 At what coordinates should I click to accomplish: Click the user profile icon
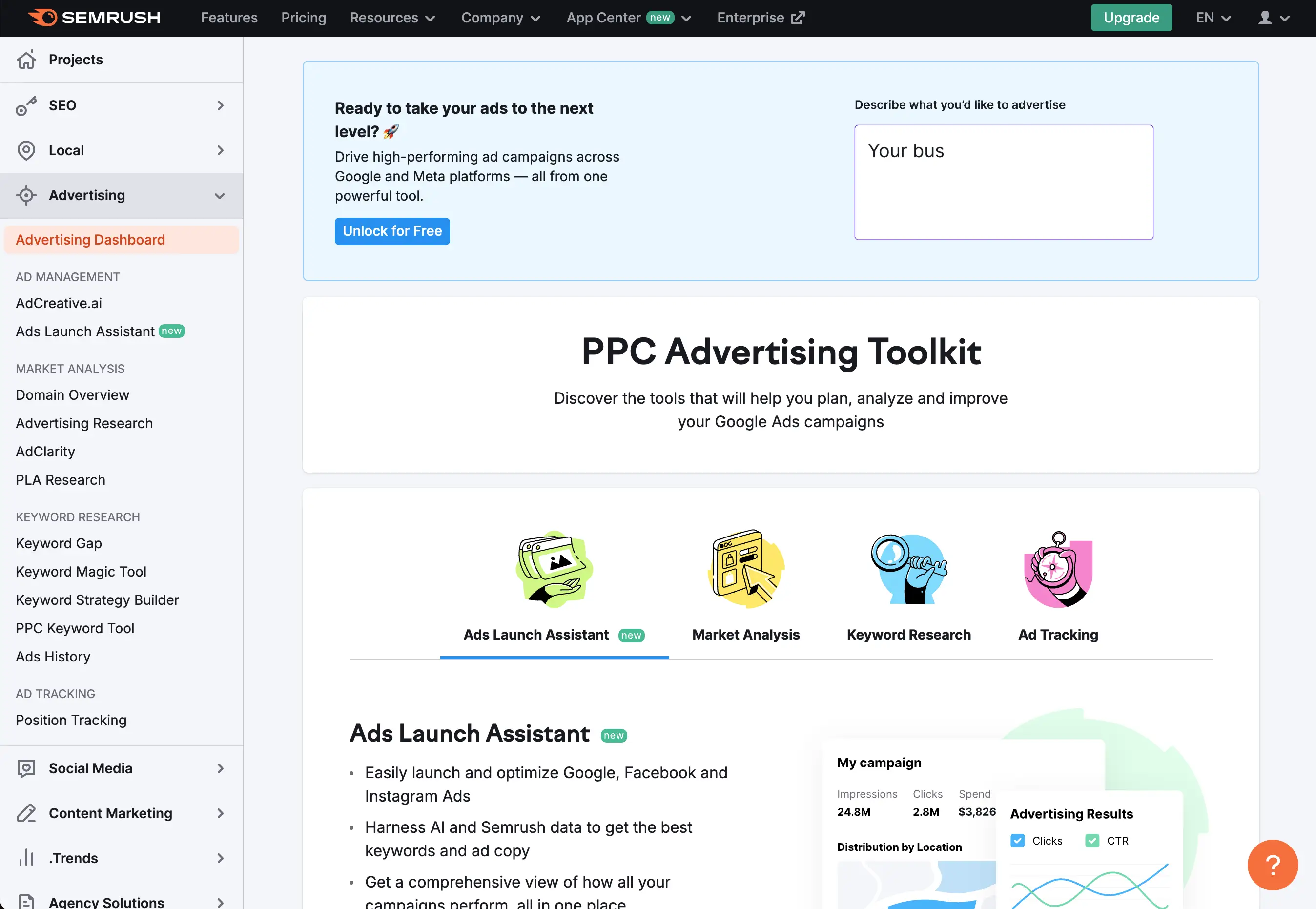point(1265,18)
